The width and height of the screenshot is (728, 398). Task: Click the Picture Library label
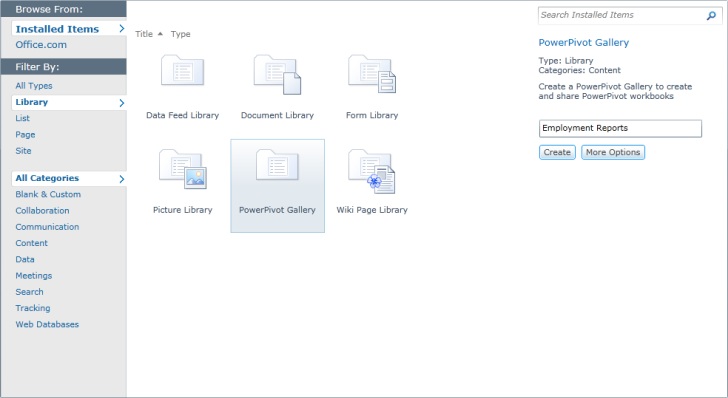pos(182,210)
